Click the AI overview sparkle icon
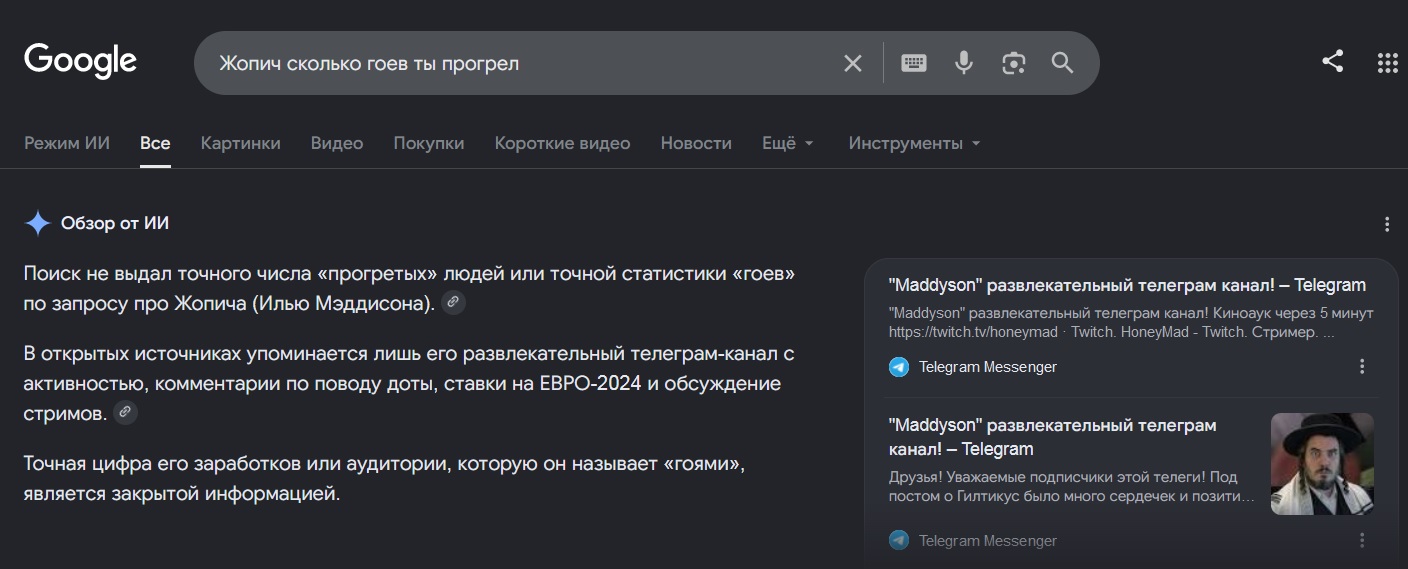This screenshot has height=569, width=1408. [38, 223]
